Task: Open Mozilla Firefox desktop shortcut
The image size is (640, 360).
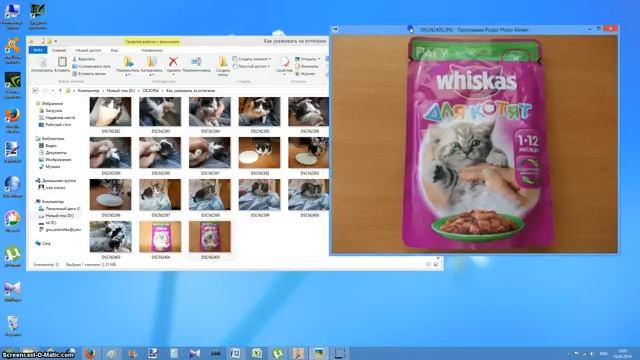Action: [x=13, y=121]
